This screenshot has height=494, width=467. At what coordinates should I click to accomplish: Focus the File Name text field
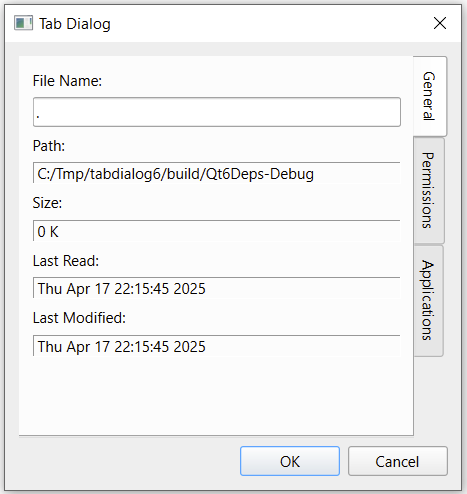pos(217,112)
